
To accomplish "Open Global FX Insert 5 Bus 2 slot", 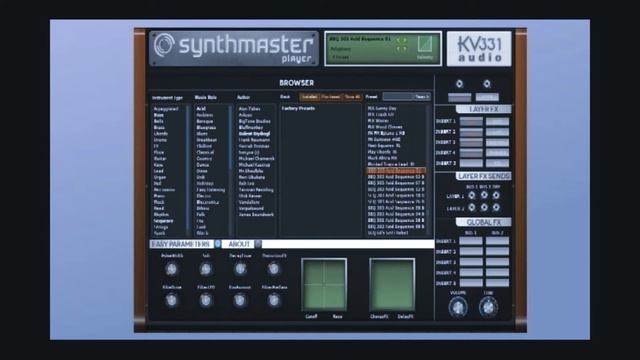I will 497,283.
